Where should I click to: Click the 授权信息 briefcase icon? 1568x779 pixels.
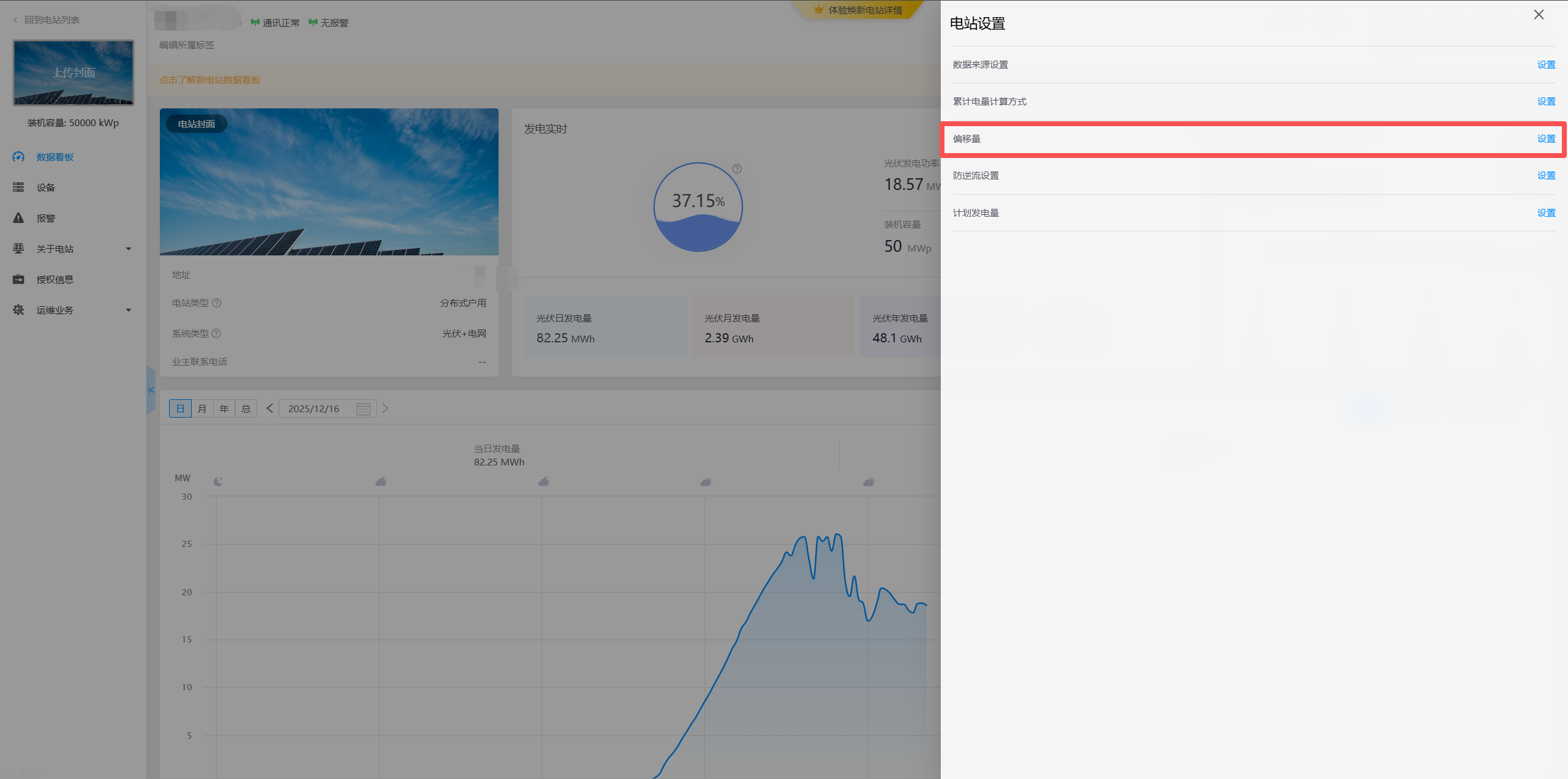[x=18, y=279]
